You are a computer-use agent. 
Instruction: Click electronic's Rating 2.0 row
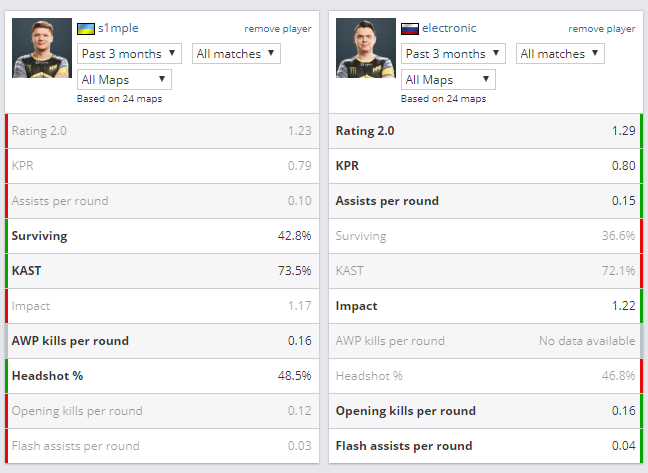coord(485,131)
